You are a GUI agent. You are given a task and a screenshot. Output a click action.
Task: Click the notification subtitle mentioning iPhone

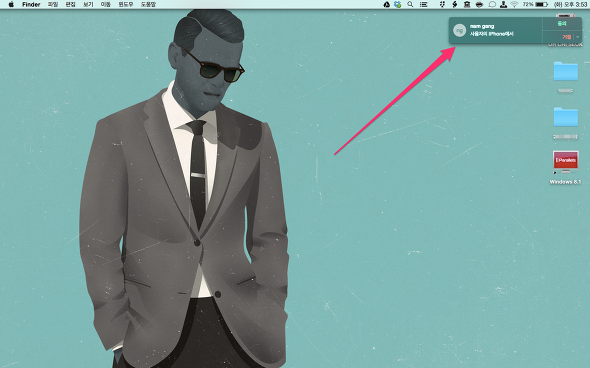click(491, 34)
